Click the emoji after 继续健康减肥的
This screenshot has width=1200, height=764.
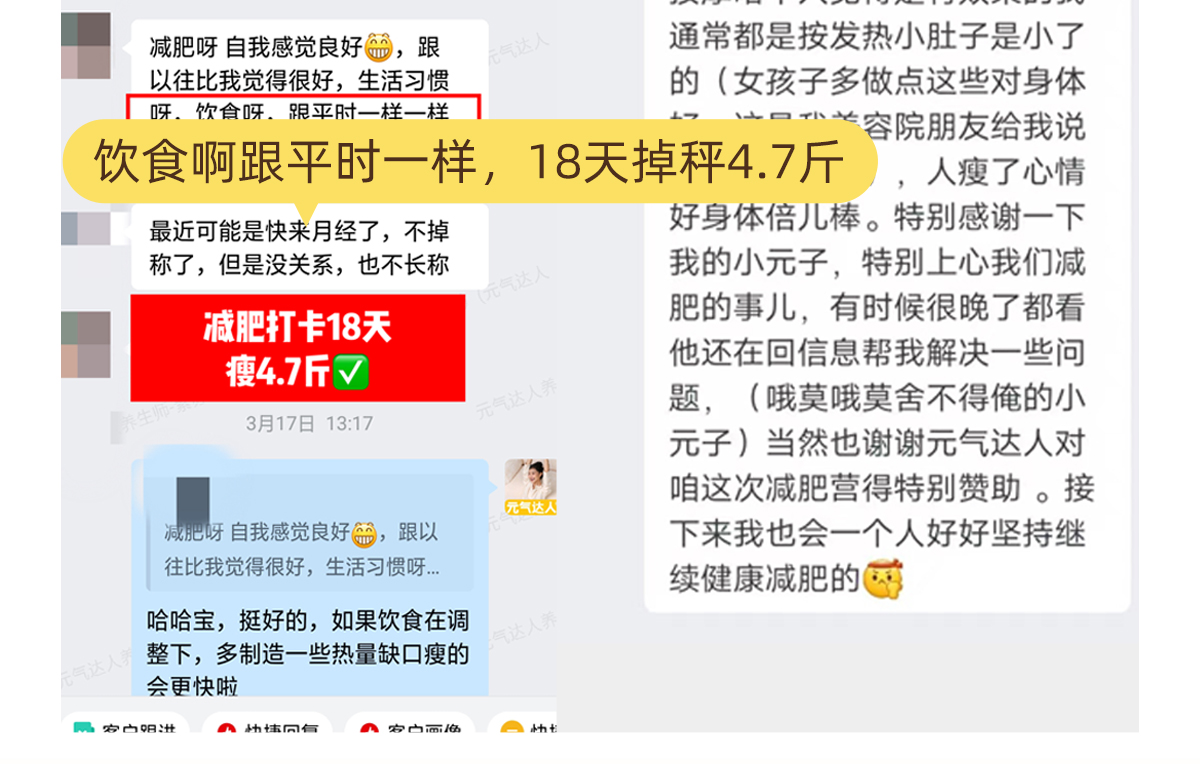(883, 579)
